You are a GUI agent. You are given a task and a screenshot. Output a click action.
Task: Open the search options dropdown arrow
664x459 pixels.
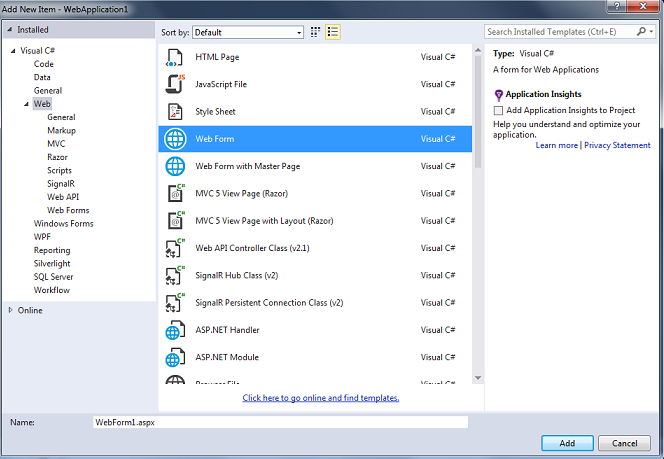coord(651,32)
